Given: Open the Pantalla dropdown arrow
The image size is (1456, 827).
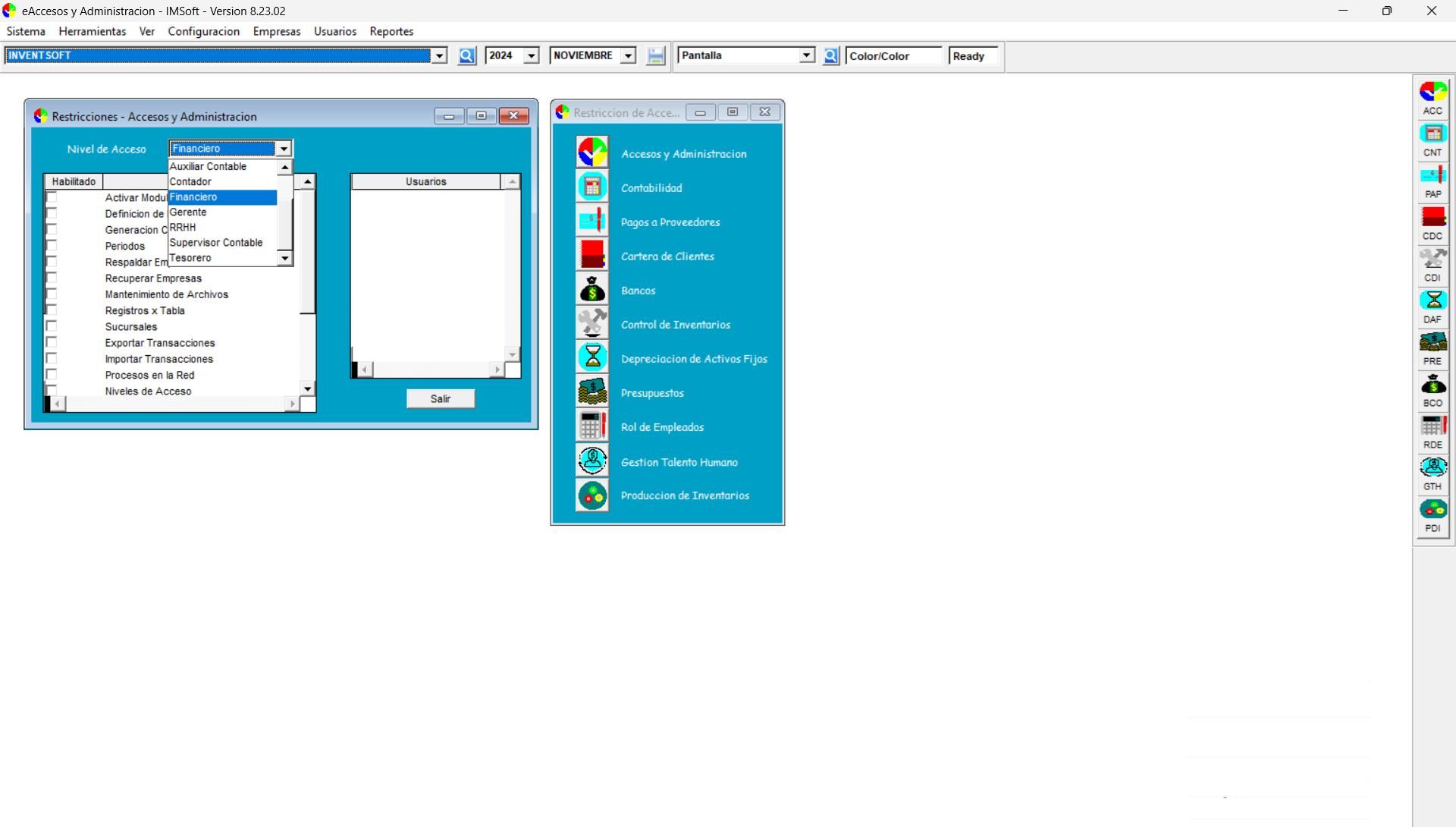Looking at the screenshot, I should click(x=807, y=55).
